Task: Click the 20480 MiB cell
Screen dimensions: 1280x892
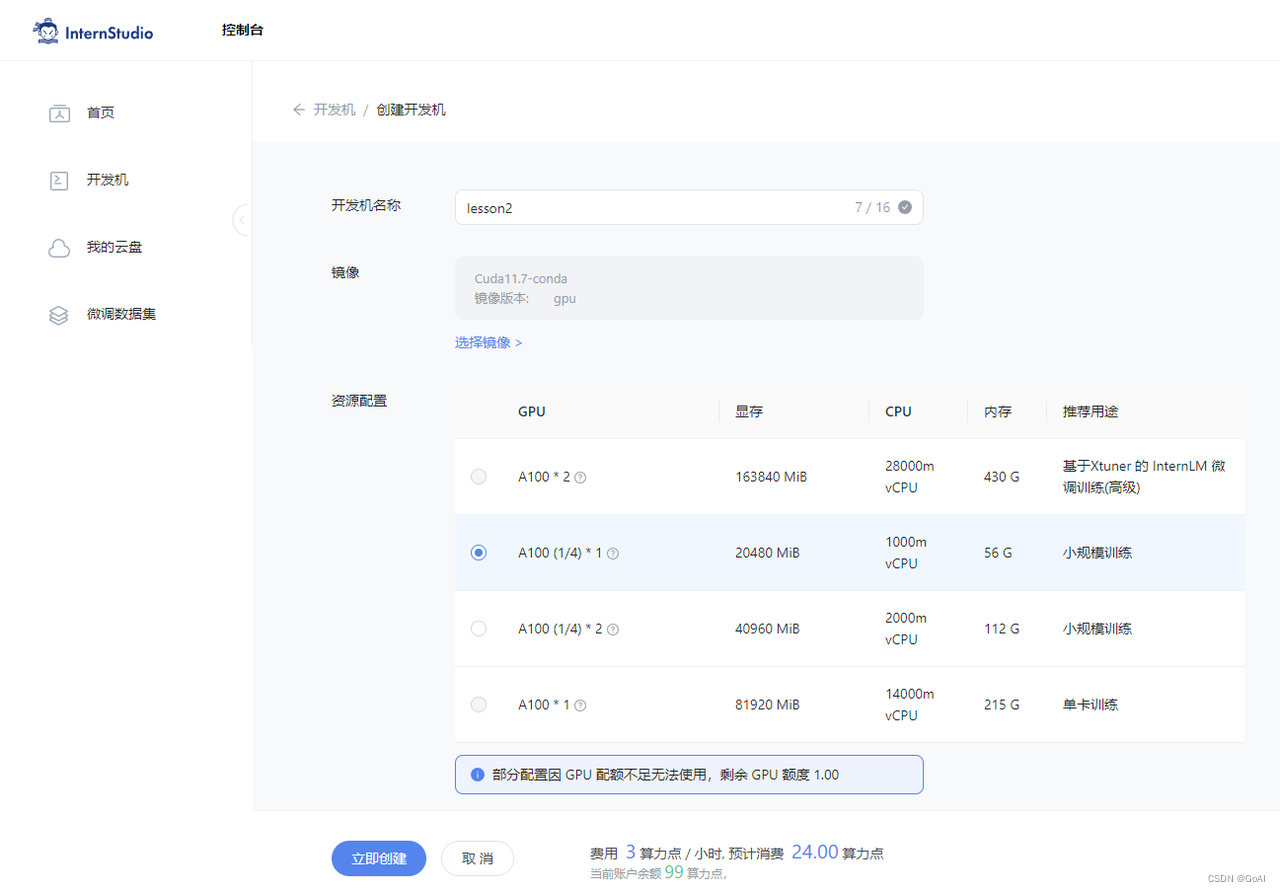Action: point(767,553)
